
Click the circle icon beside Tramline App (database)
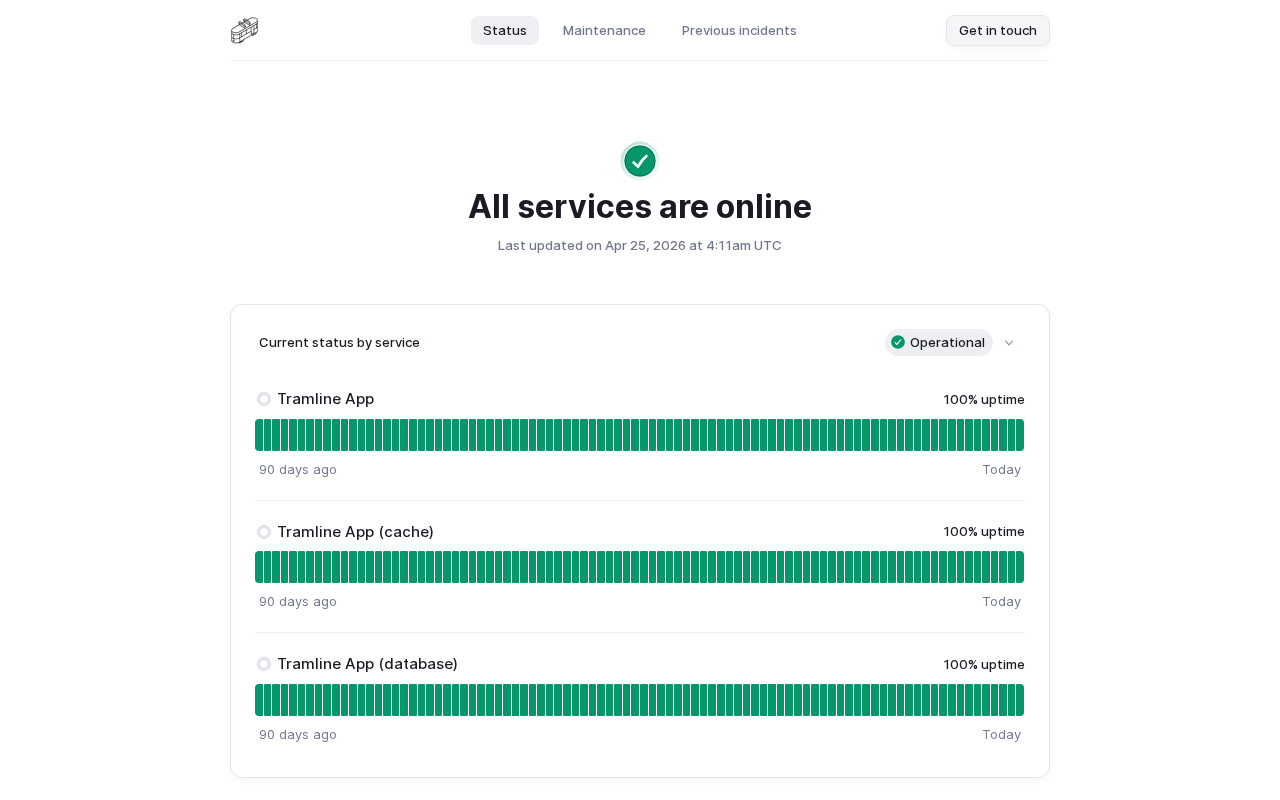tap(264, 664)
